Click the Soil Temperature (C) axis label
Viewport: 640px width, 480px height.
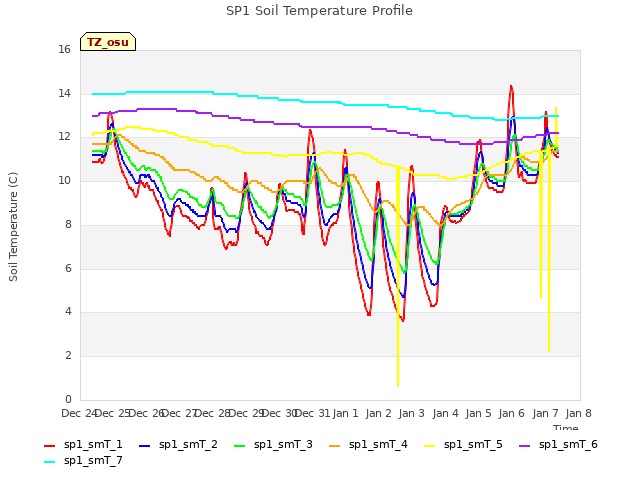coord(13,227)
